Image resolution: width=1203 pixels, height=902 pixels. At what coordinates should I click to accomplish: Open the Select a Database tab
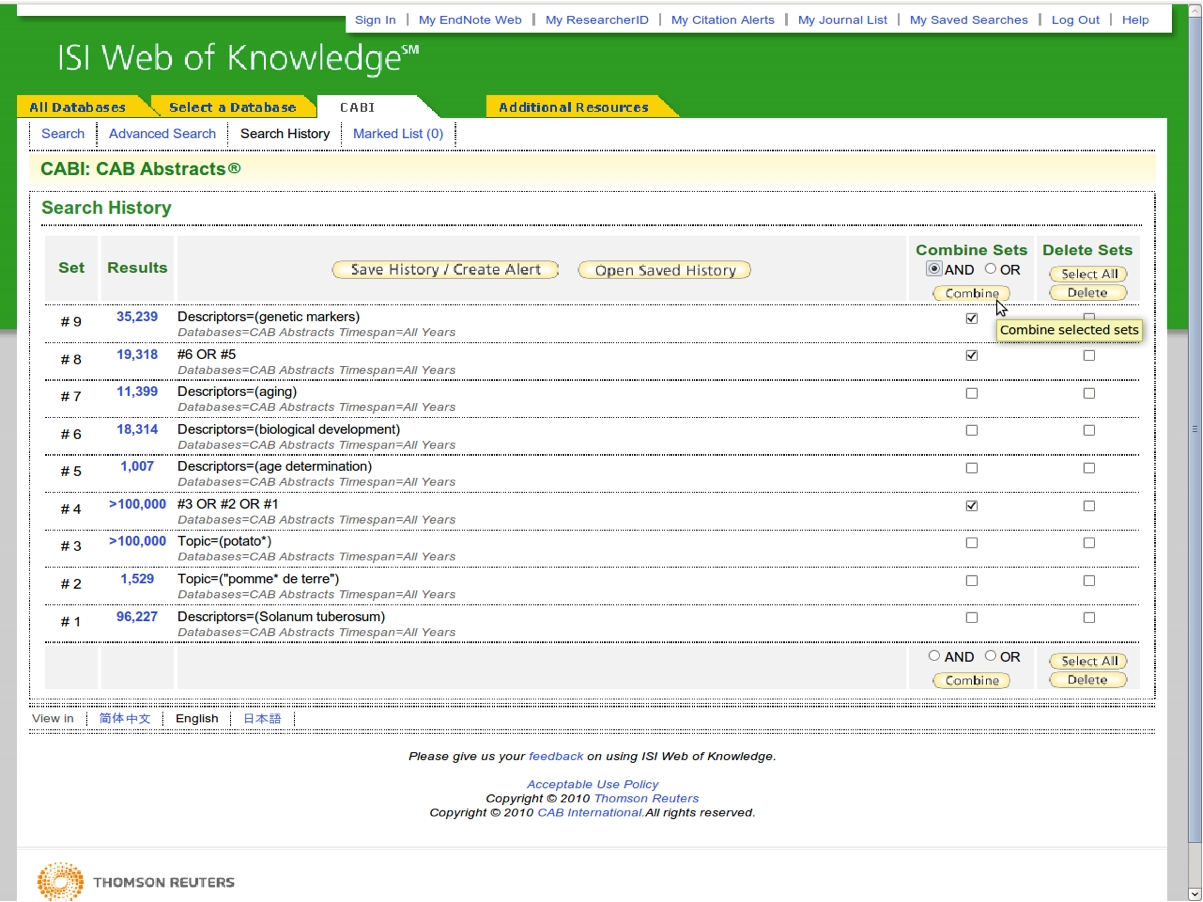[x=233, y=107]
